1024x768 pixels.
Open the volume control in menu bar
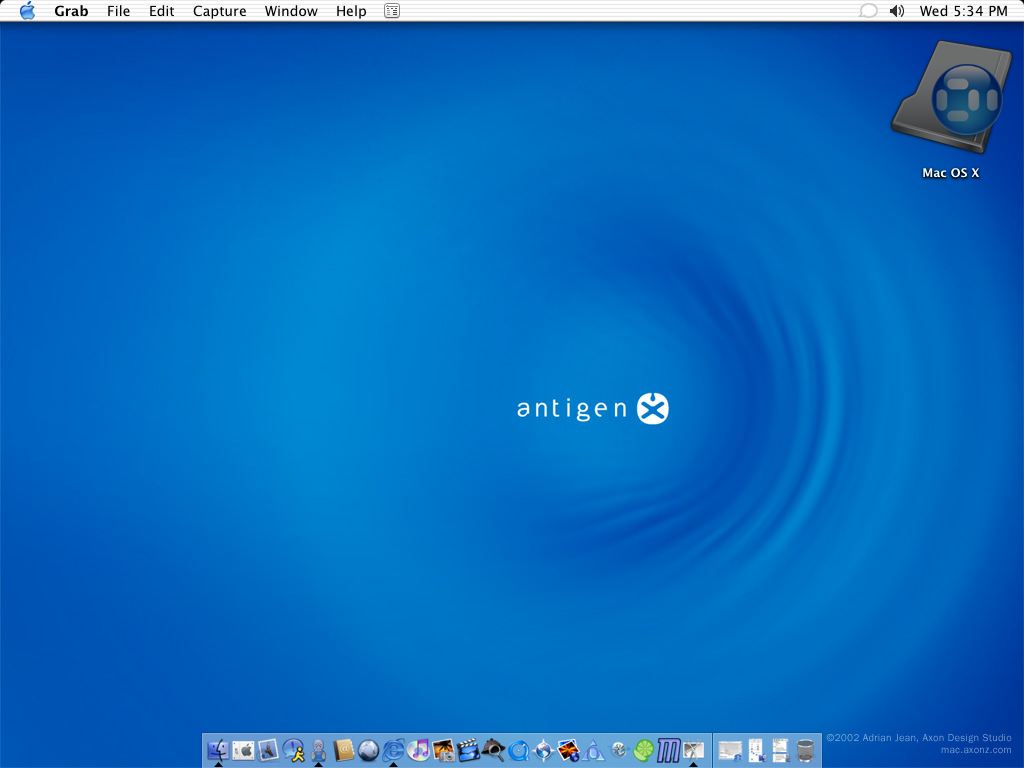click(x=897, y=10)
